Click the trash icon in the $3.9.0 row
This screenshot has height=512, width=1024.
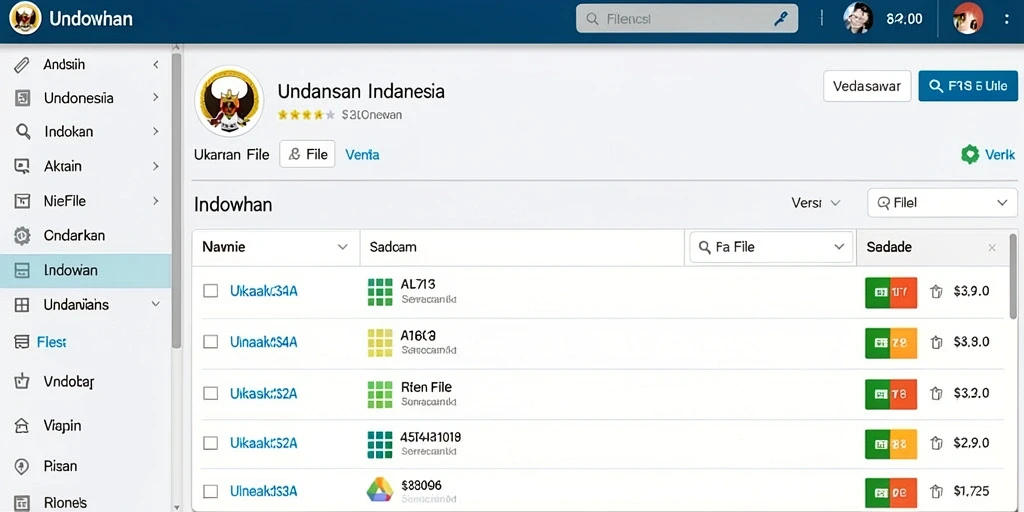936,291
